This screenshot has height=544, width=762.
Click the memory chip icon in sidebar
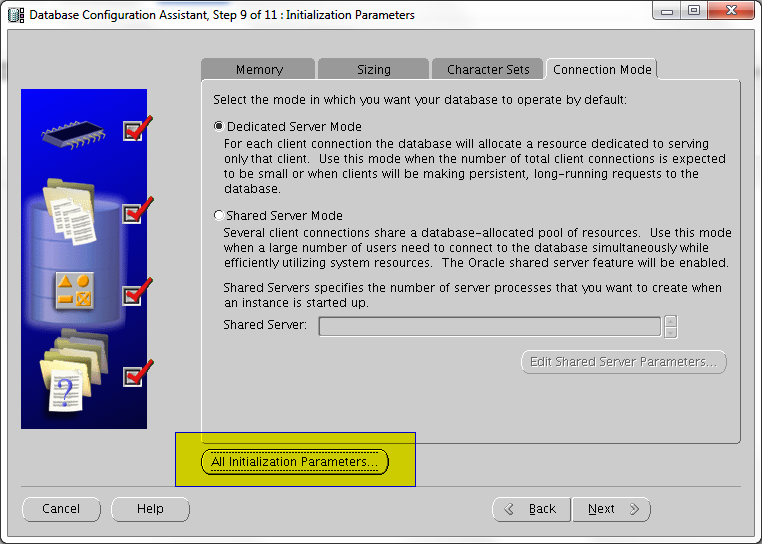(75, 131)
